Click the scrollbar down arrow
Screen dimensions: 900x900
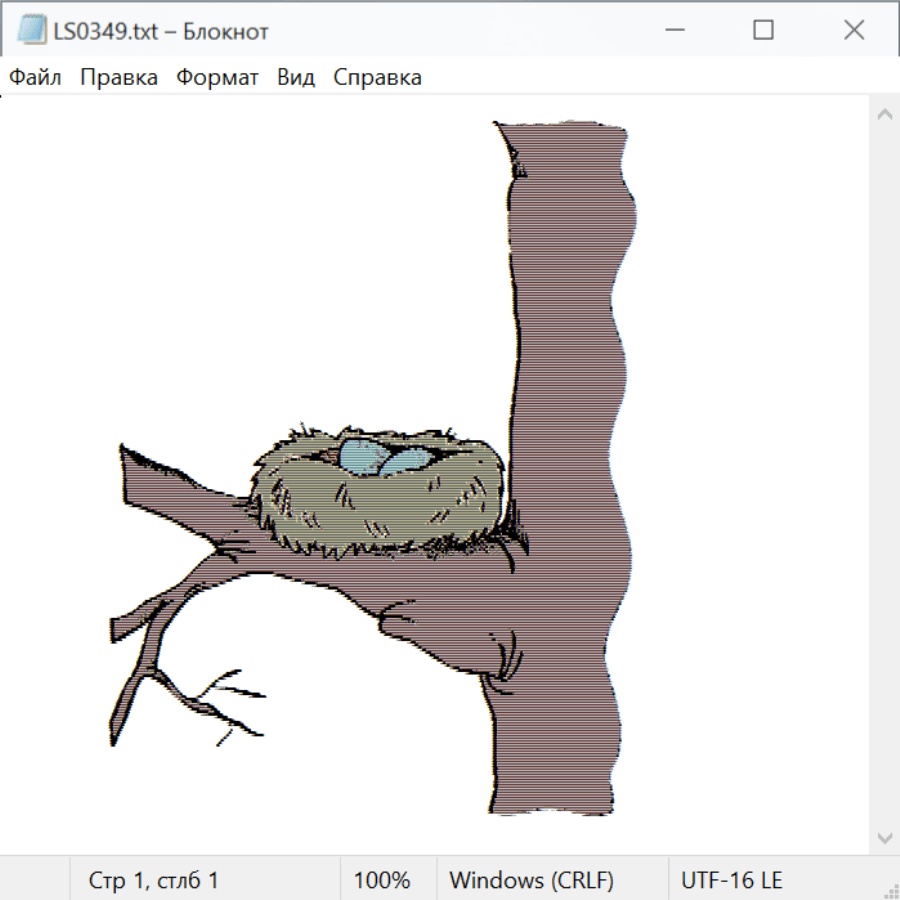[884, 836]
